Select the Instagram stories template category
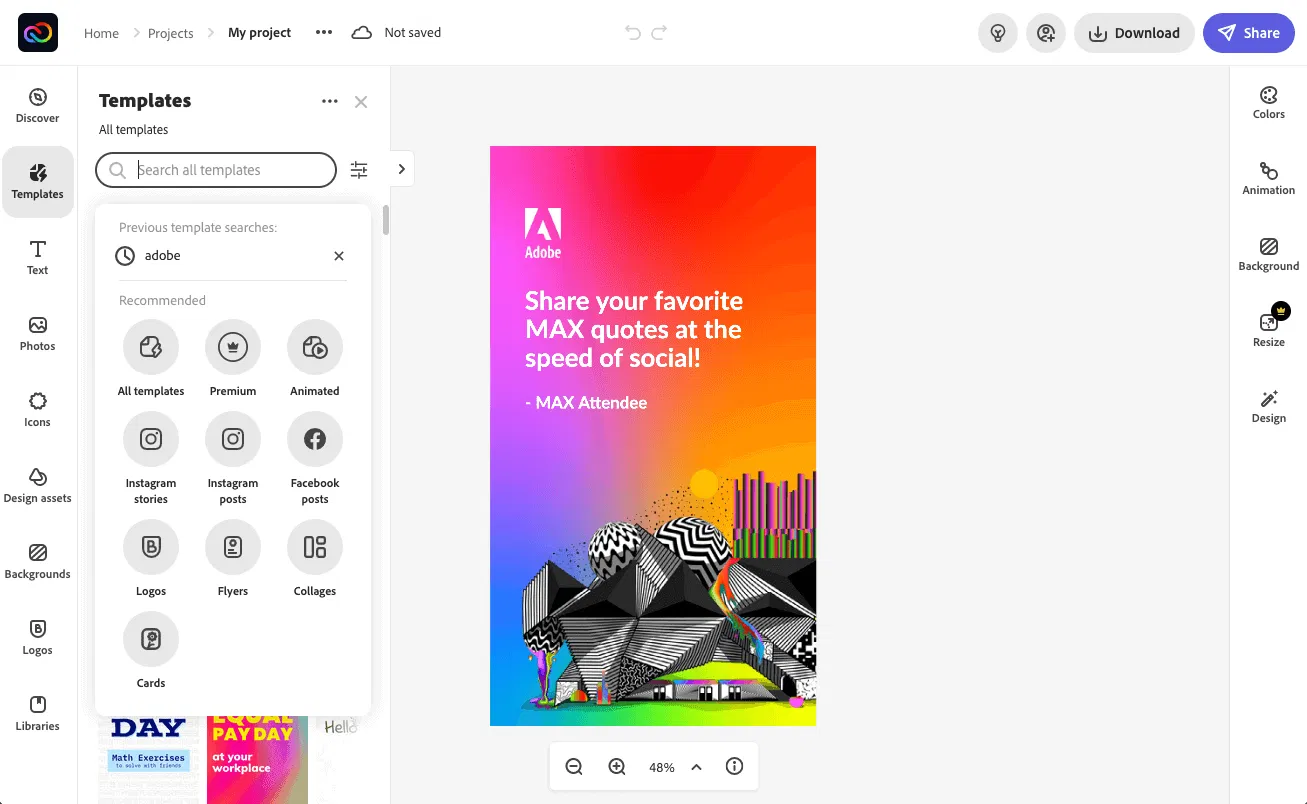1307x804 pixels. coord(151,440)
